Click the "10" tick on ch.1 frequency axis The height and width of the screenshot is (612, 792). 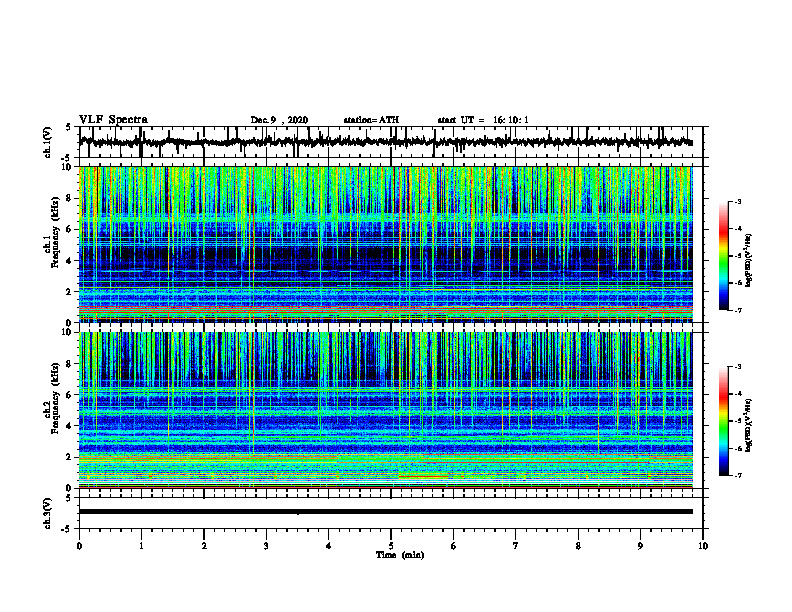[67, 167]
